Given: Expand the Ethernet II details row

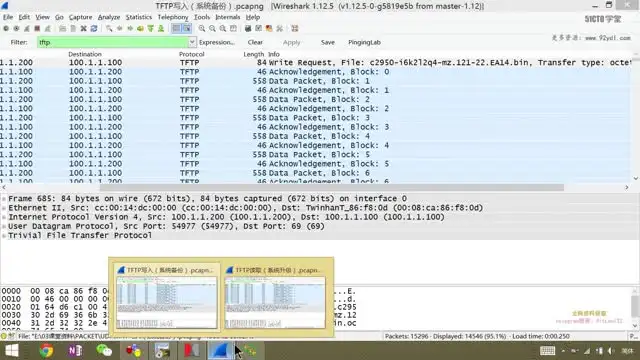Looking at the screenshot, I should (4, 208).
